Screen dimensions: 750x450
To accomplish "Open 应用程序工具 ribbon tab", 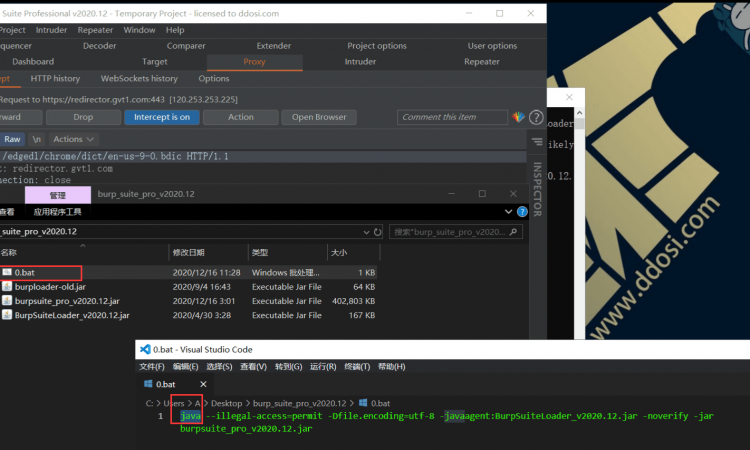I will click(57, 212).
